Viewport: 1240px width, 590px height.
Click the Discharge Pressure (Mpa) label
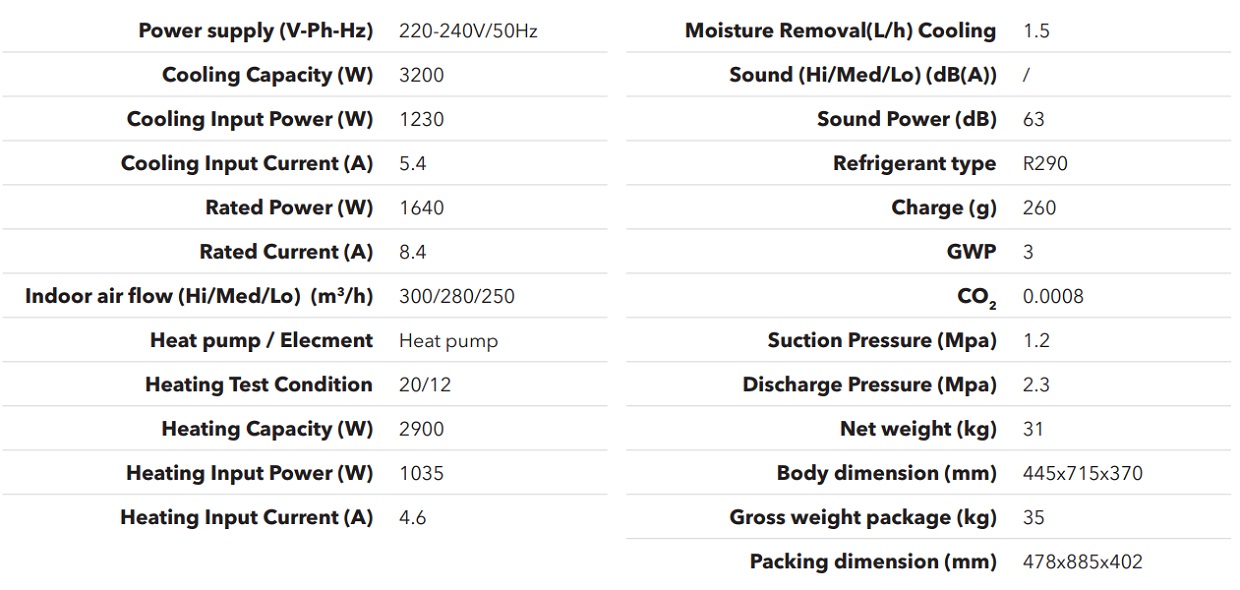869,385
